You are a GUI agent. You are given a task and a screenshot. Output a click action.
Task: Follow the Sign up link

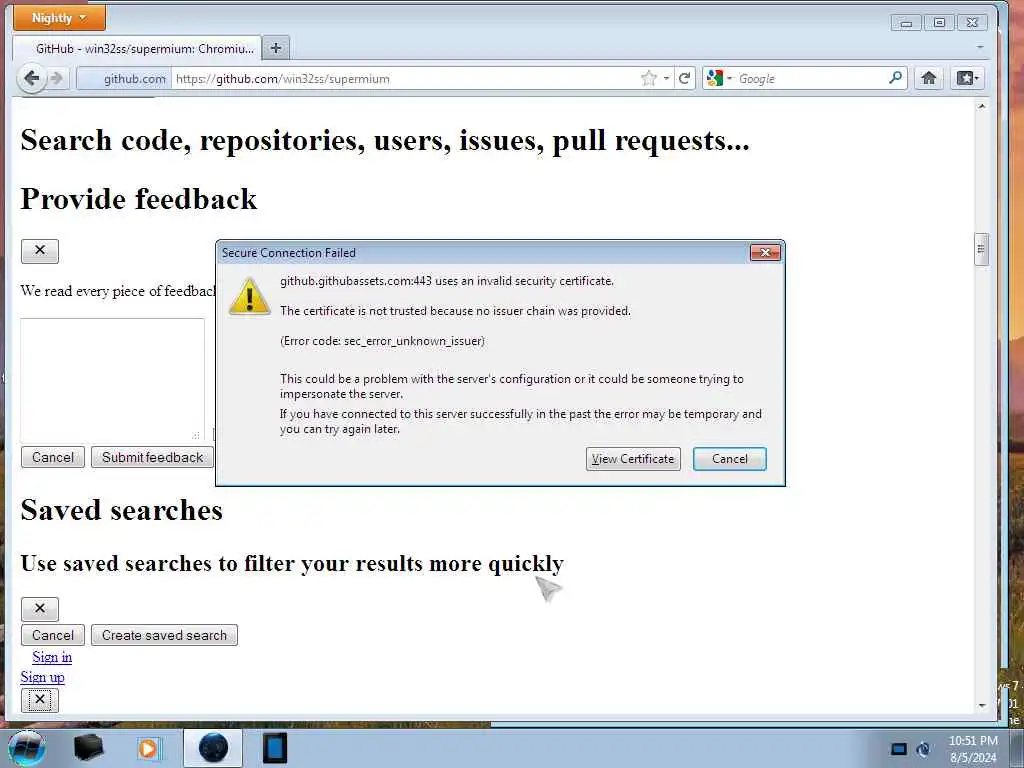(42, 677)
